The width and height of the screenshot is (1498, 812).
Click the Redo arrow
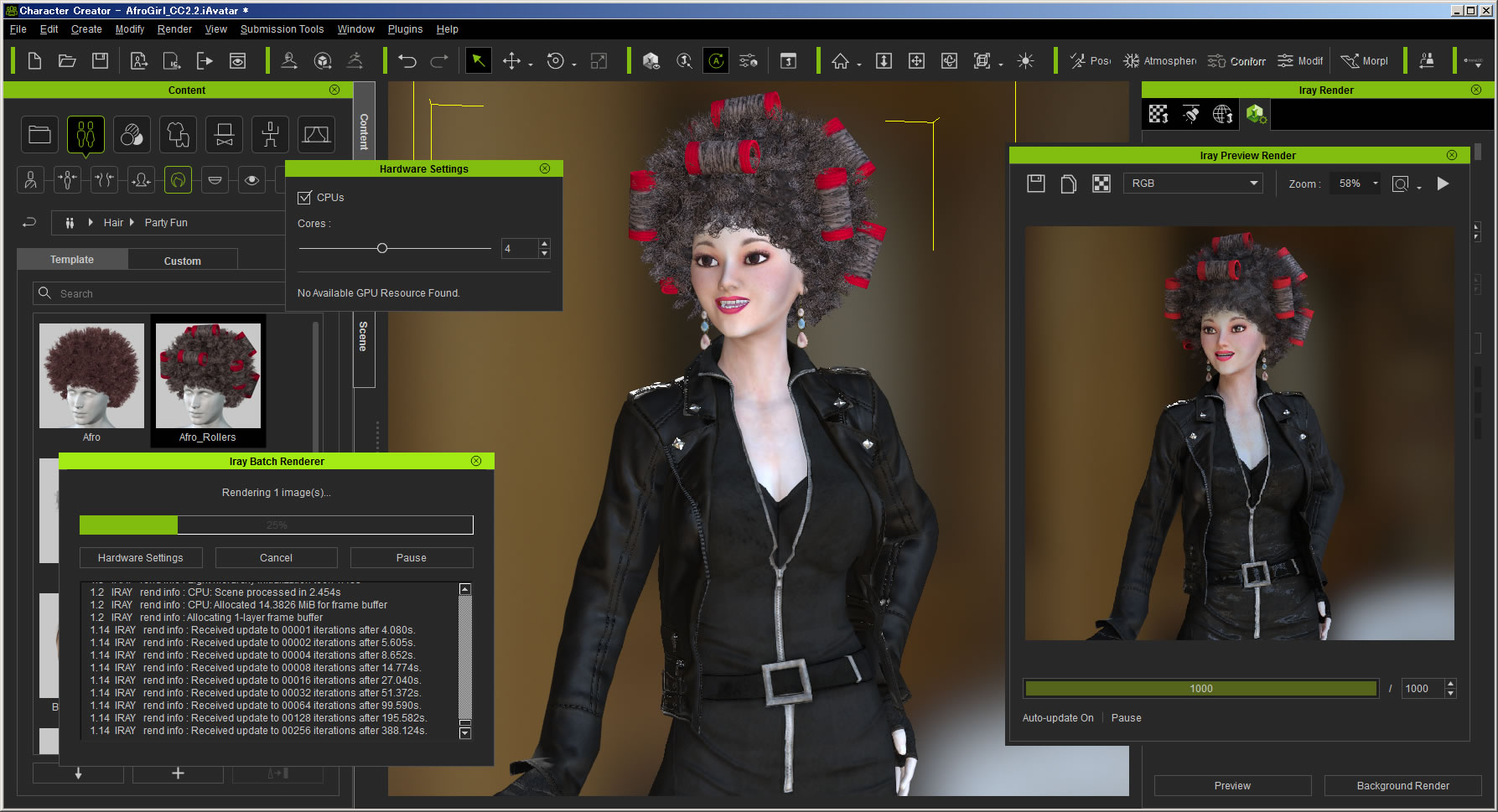[439, 61]
